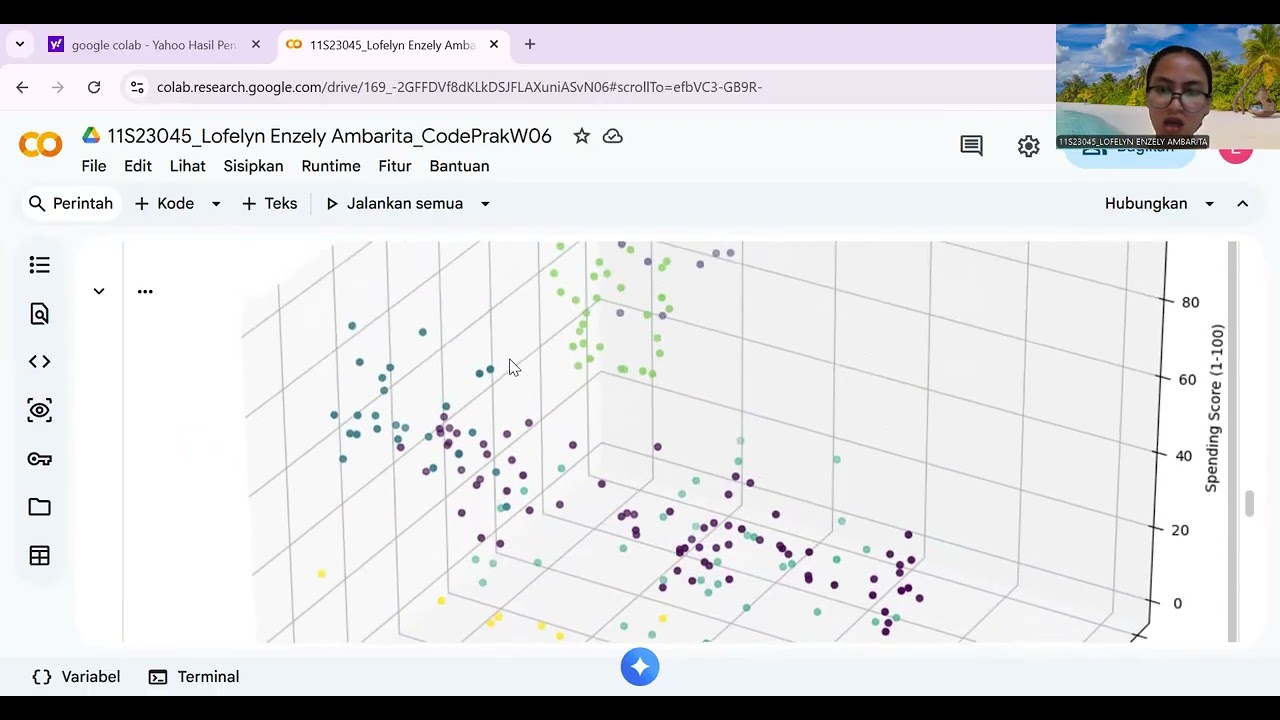The image size is (1280, 720).
Task: Click the Spending Score axis label
Action: pyautogui.click(x=1212, y=408)
